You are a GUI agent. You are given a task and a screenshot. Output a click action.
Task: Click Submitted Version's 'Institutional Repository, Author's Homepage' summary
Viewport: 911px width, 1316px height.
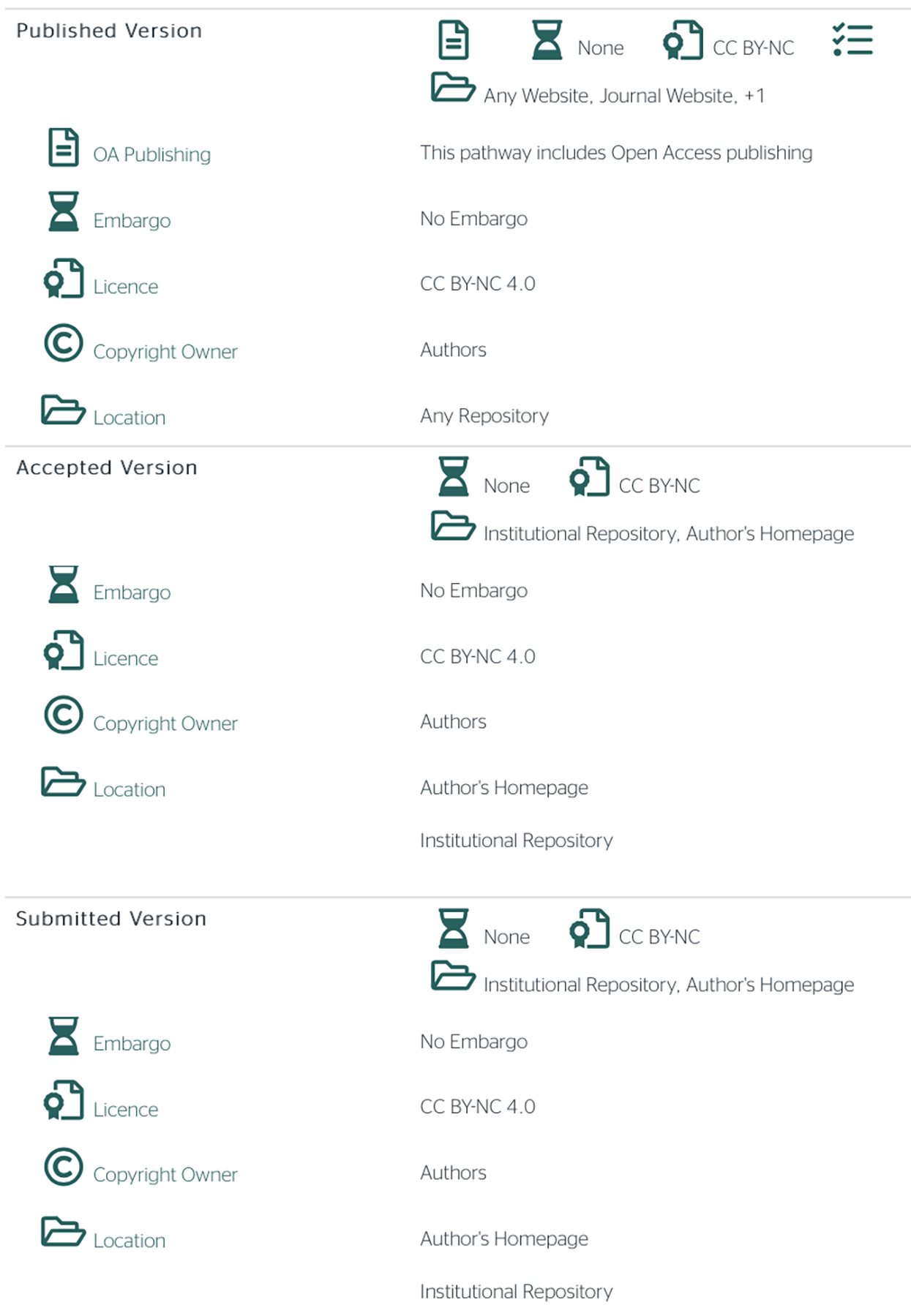(668, 985)
